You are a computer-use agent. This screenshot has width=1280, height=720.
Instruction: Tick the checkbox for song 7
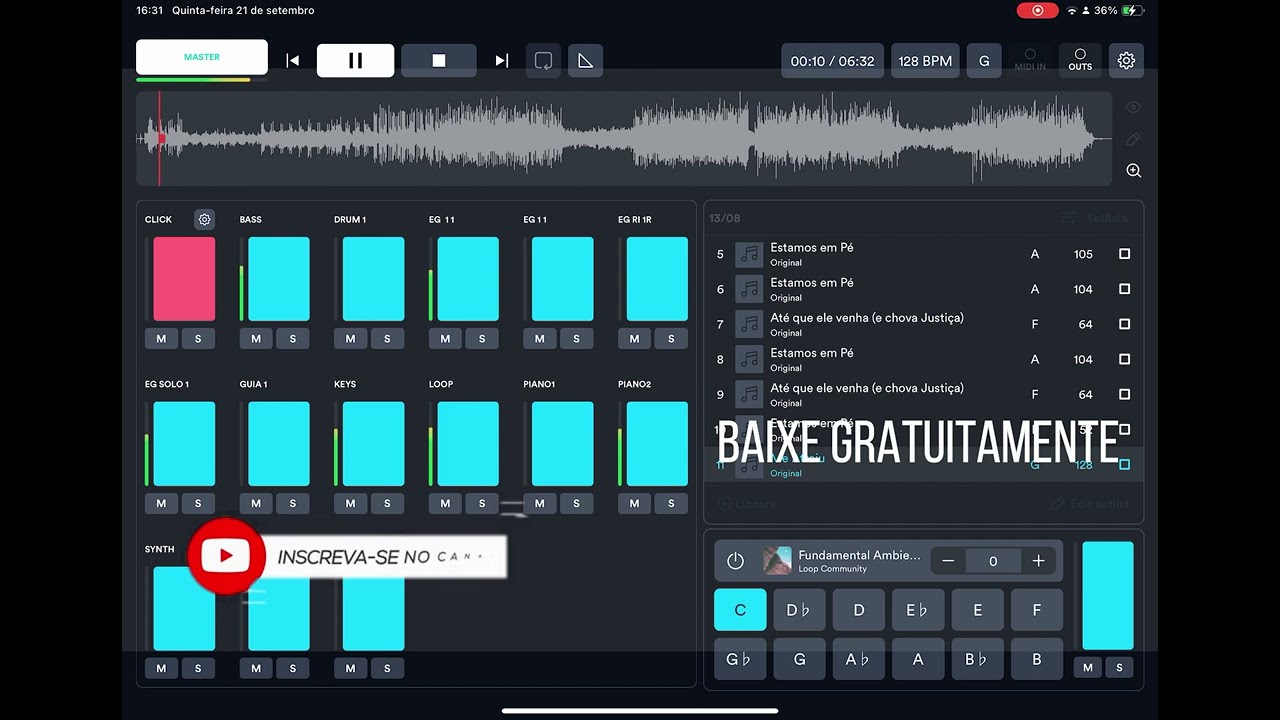(x=1124, y=324)
